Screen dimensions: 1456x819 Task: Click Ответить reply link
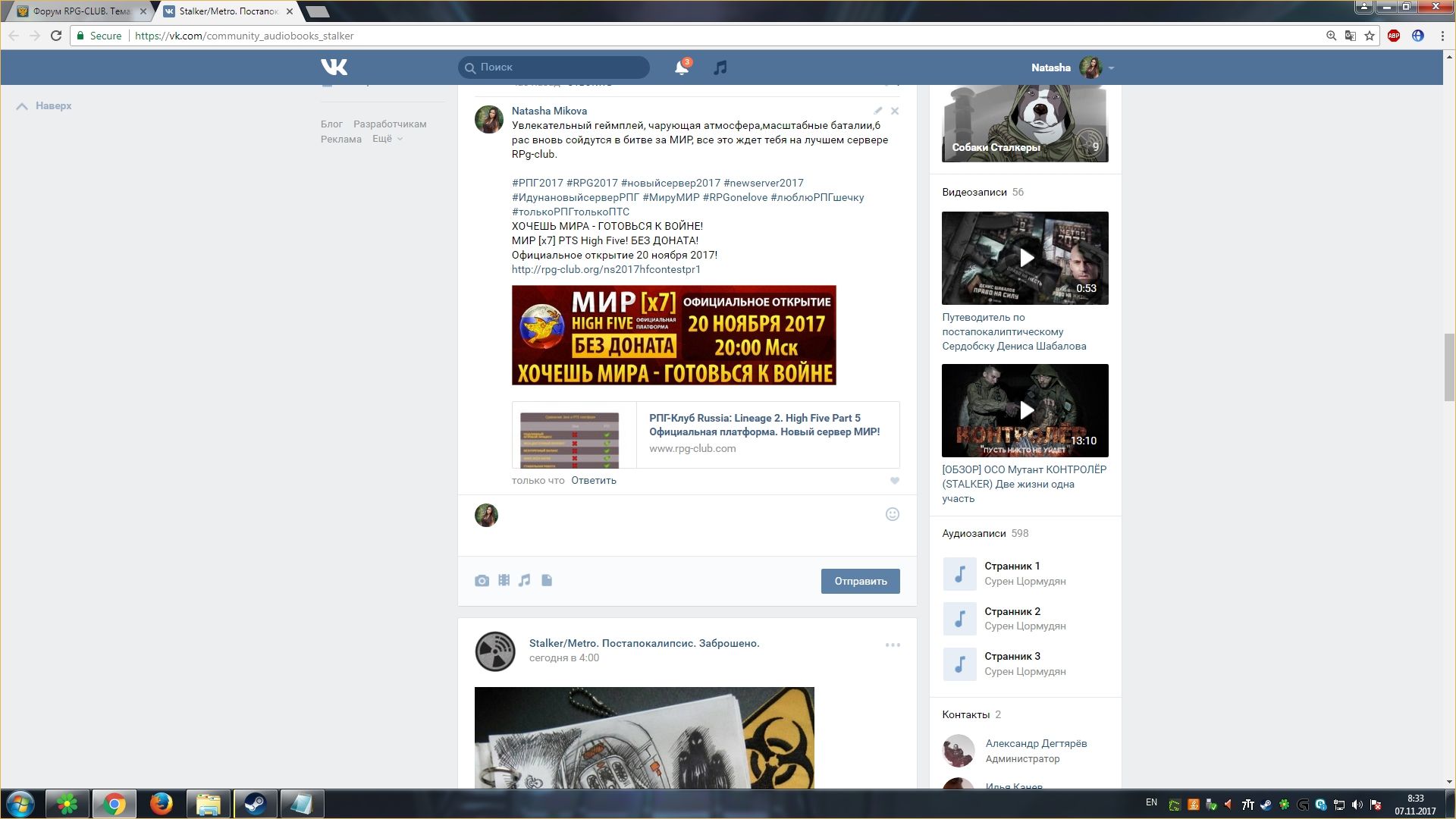click(594, 481)
